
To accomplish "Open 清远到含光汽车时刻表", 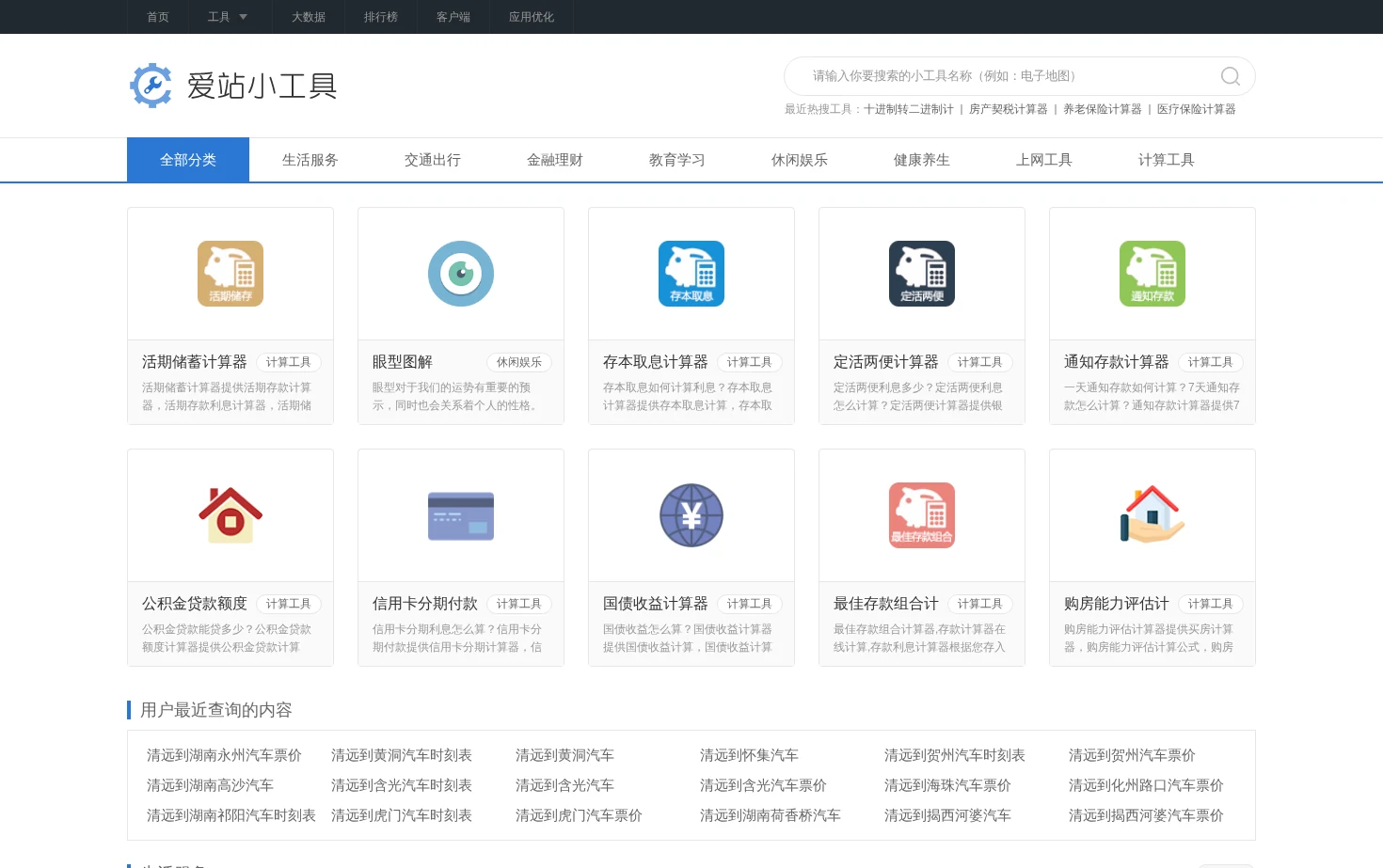I will click(402, 785).
